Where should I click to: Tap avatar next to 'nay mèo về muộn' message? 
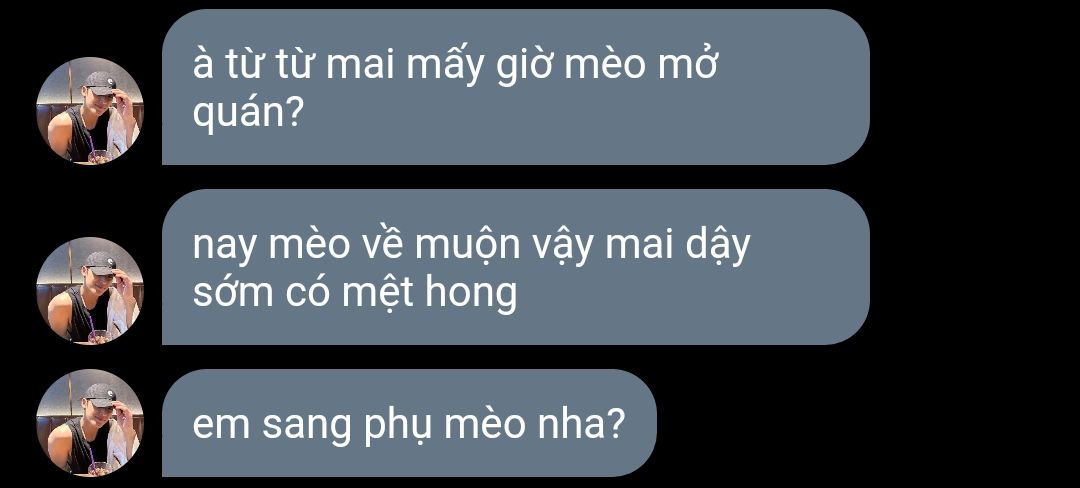click(90, 290)
